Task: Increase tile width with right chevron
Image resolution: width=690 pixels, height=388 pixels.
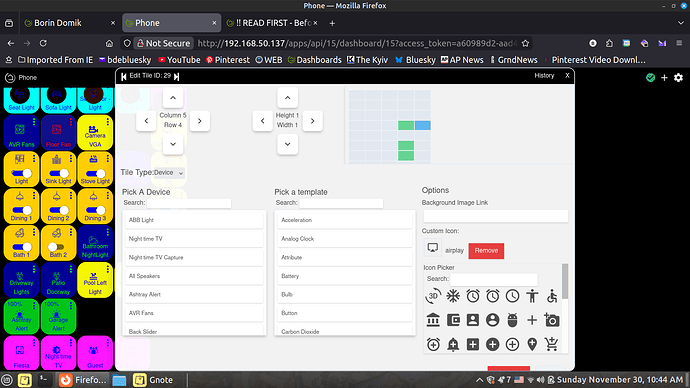Action: click(x=312, y=121)
